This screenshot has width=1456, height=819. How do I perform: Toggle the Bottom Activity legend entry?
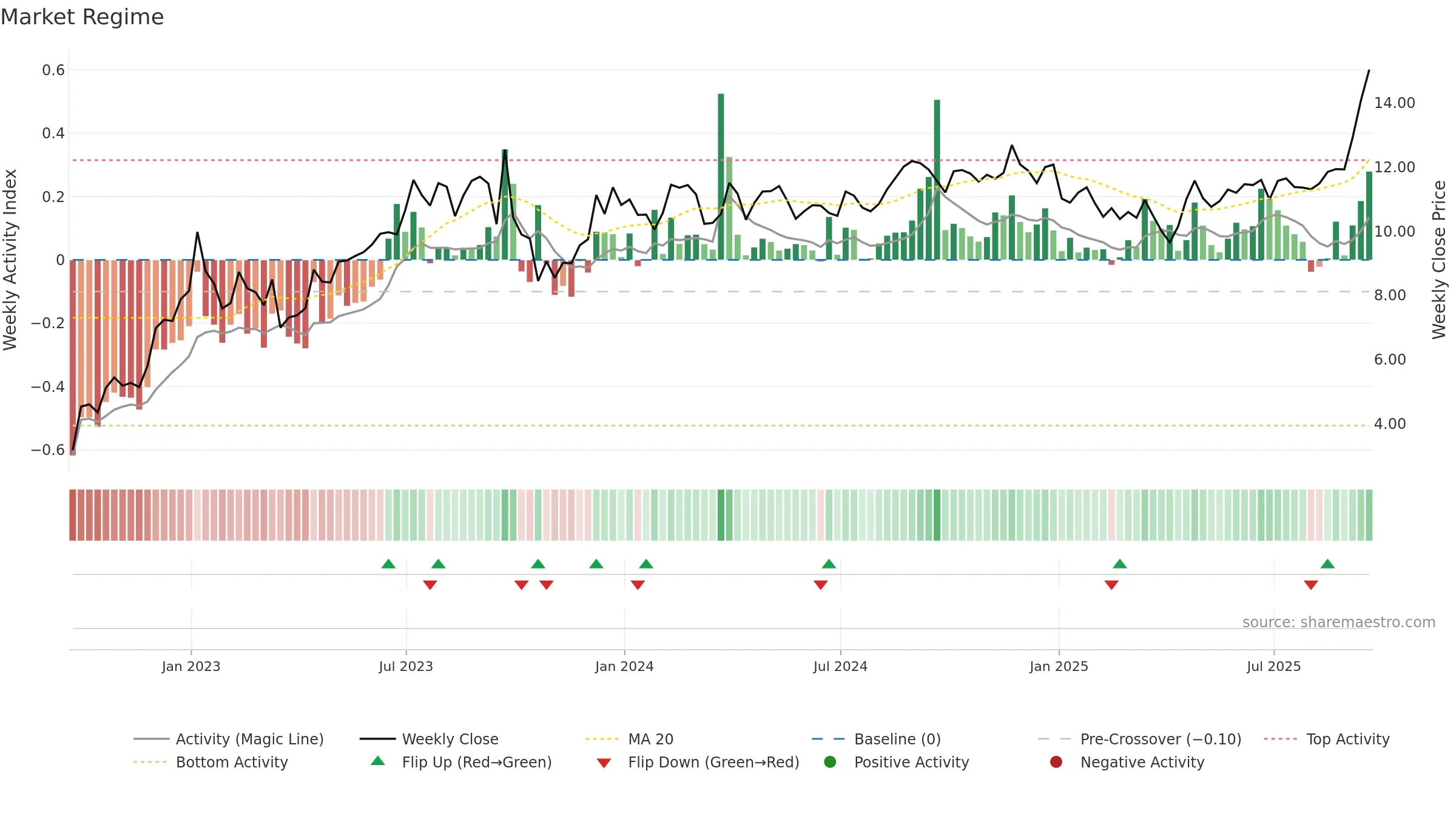click(211, 762)
